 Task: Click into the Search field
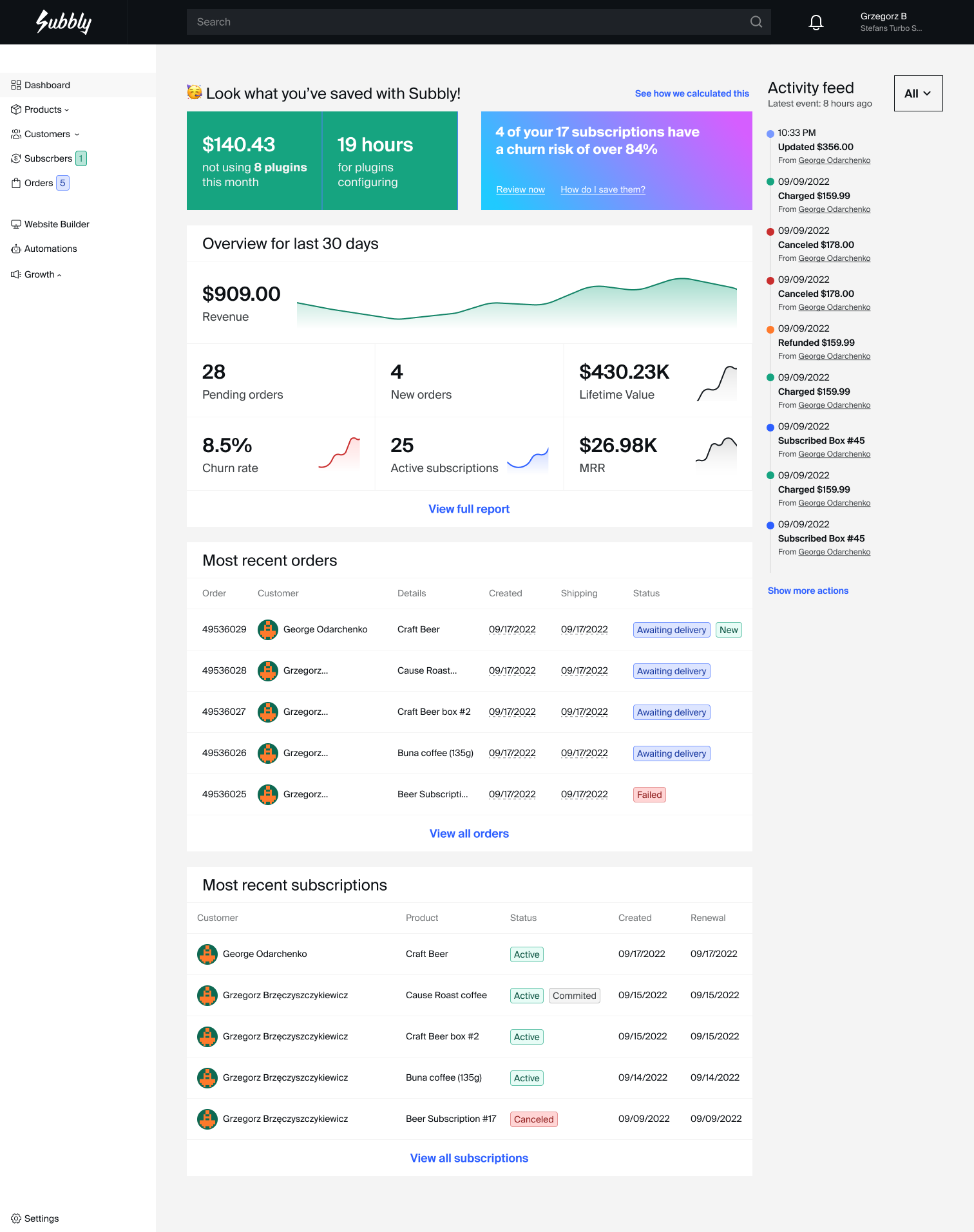point(464,22)
